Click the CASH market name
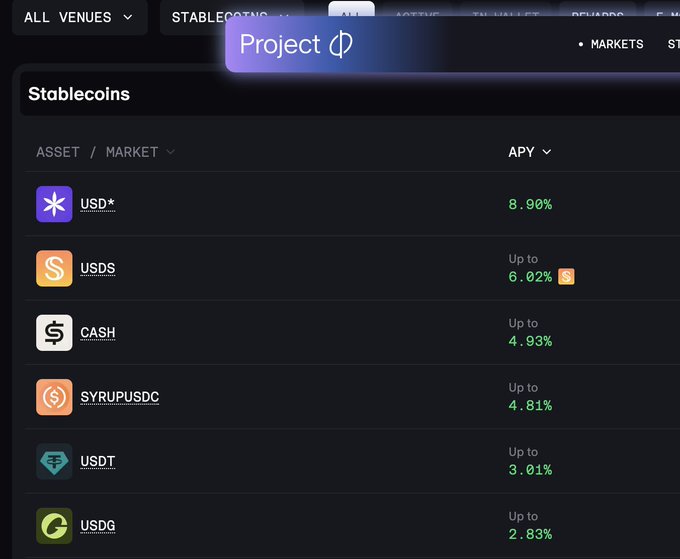Screen dimensions: 680x559 pyautogui.click(x=98, y=333)
